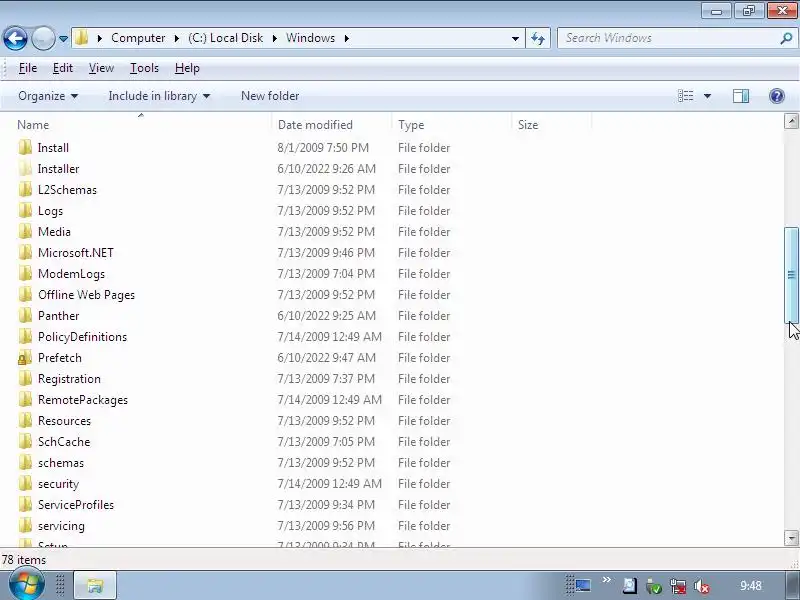Select the ServiceProfiles folder name

click(x=76, y=505)
